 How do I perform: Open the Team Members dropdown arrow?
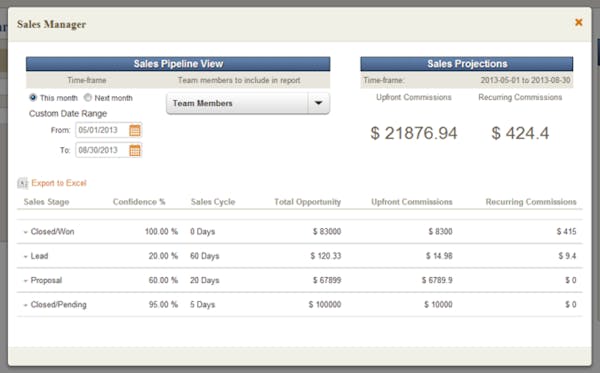pos(318,103)
